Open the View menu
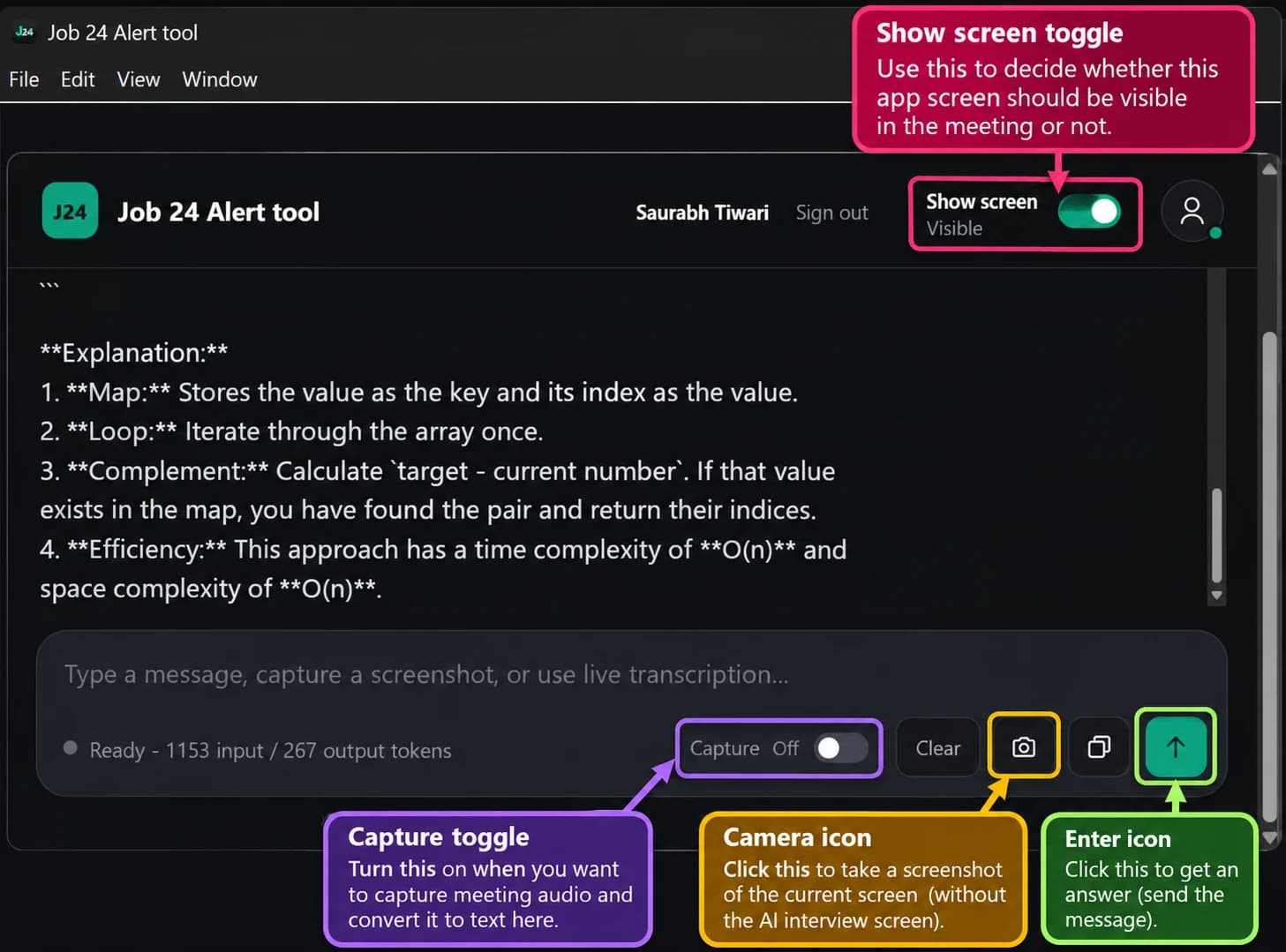 tap(139, 79)
